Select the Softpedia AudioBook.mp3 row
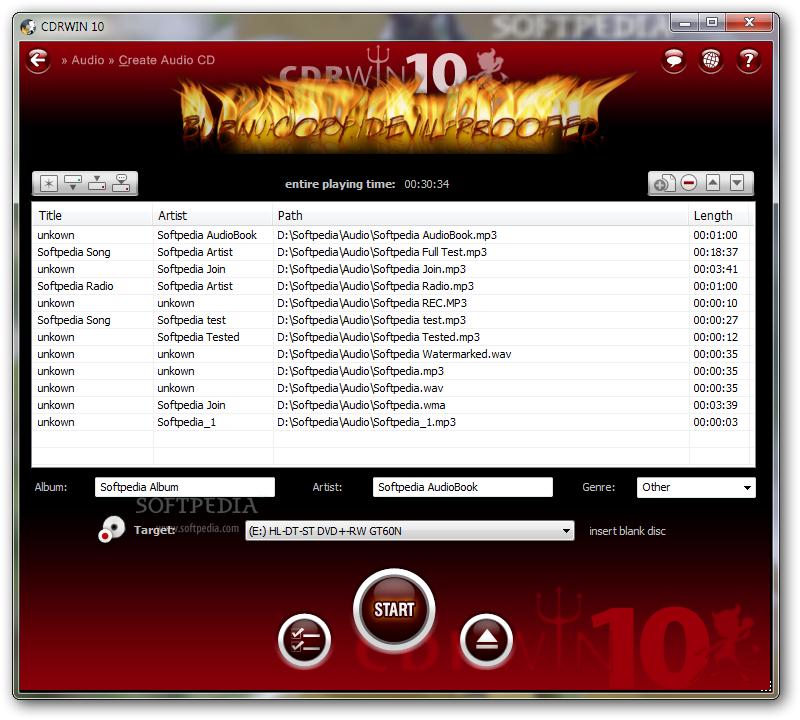800x720 pixels. [393, 235]
